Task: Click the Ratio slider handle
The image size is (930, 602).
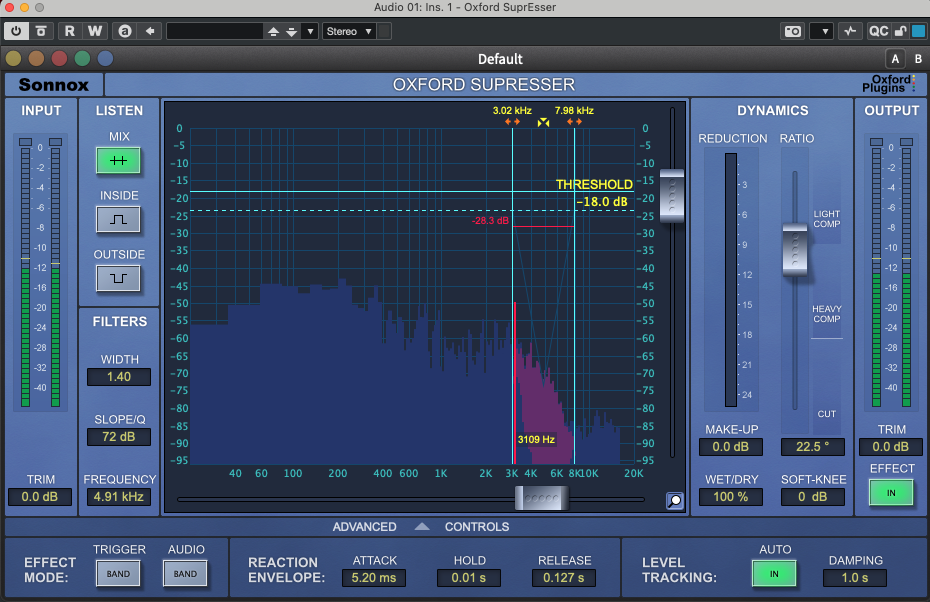Action: tap(794, 249)
